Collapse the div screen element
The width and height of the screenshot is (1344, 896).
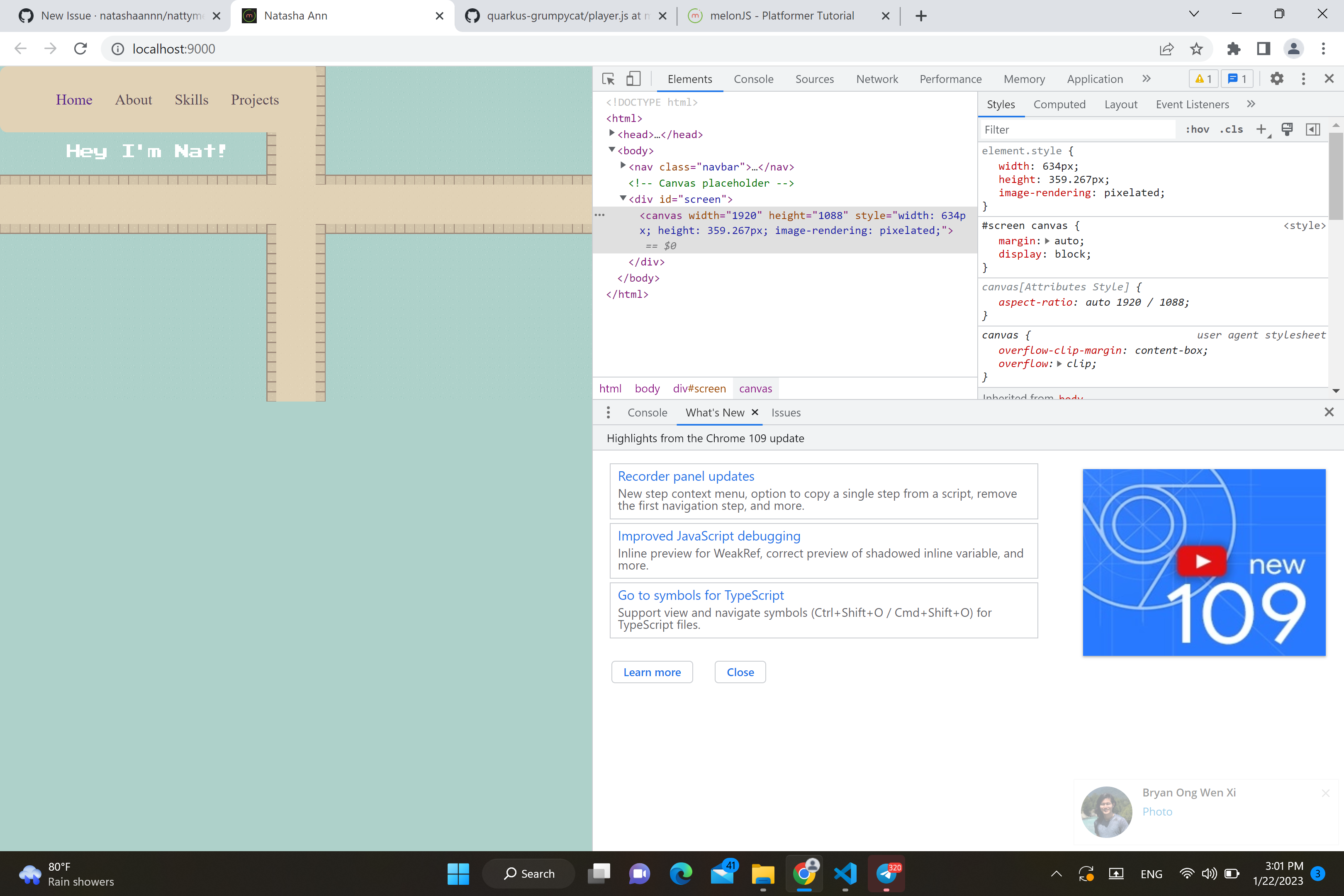click(623, 198)
